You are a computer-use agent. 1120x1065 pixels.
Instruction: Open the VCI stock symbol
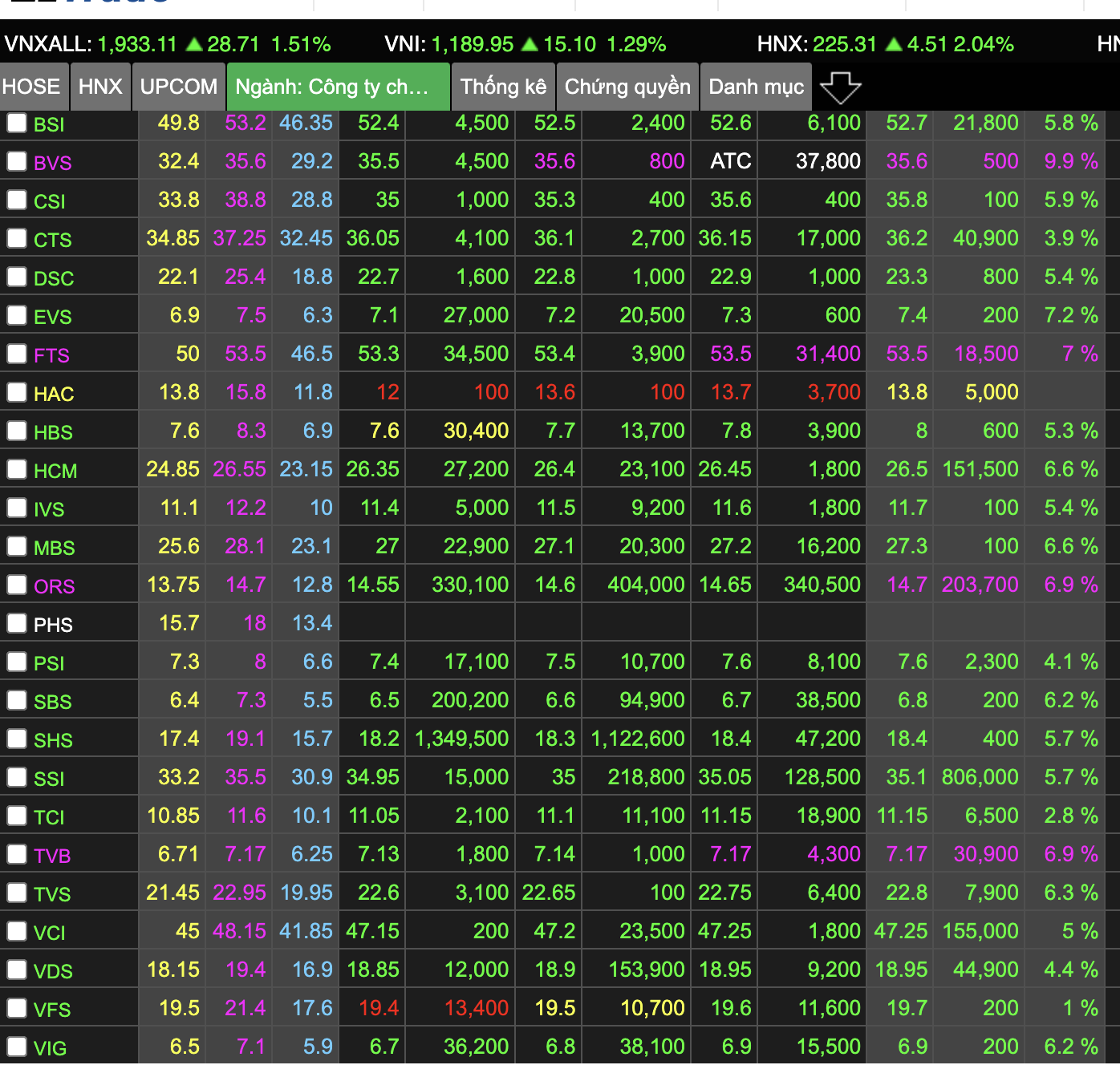[x=50, y=933]
